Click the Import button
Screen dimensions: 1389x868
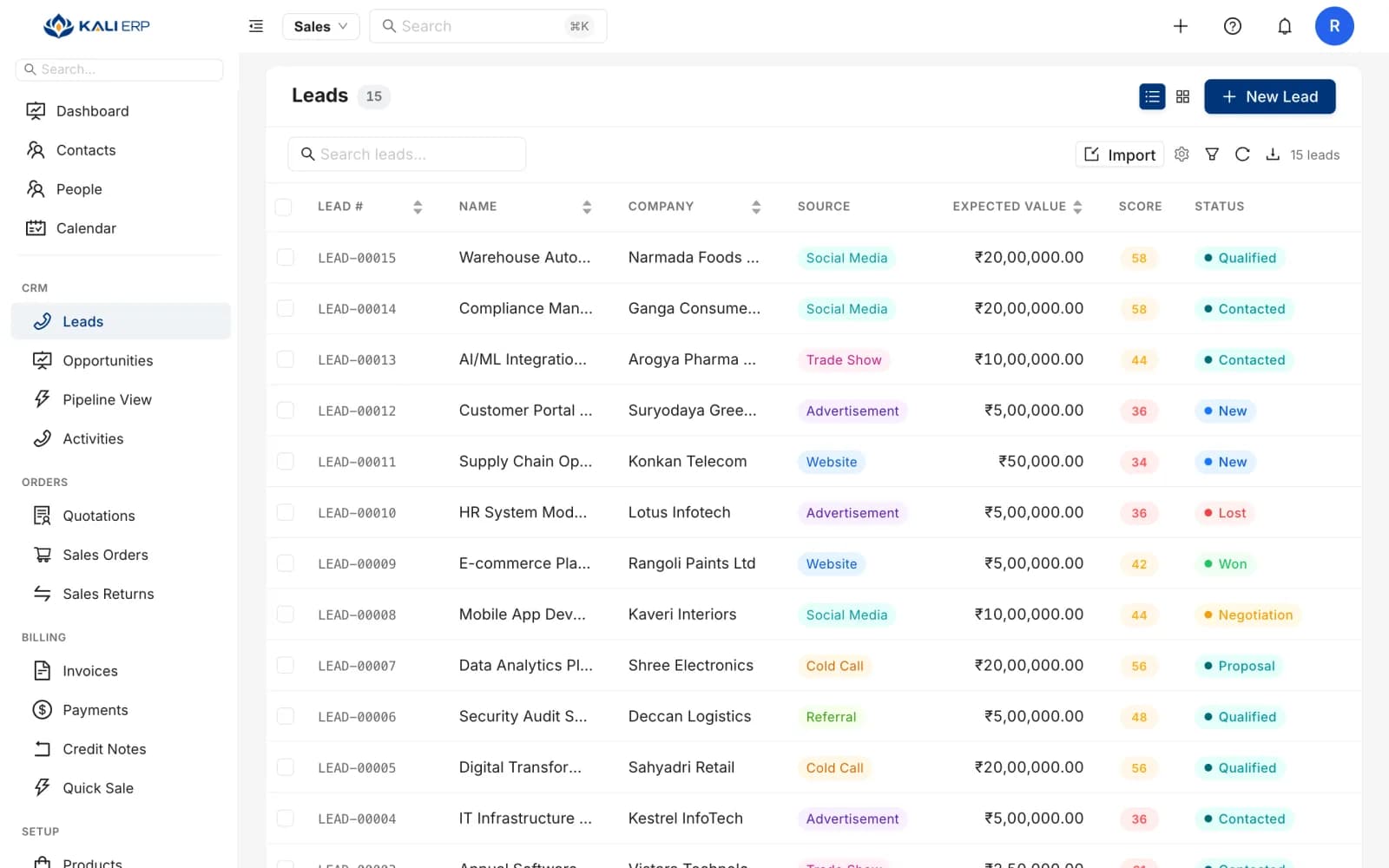pos(1120,155)
